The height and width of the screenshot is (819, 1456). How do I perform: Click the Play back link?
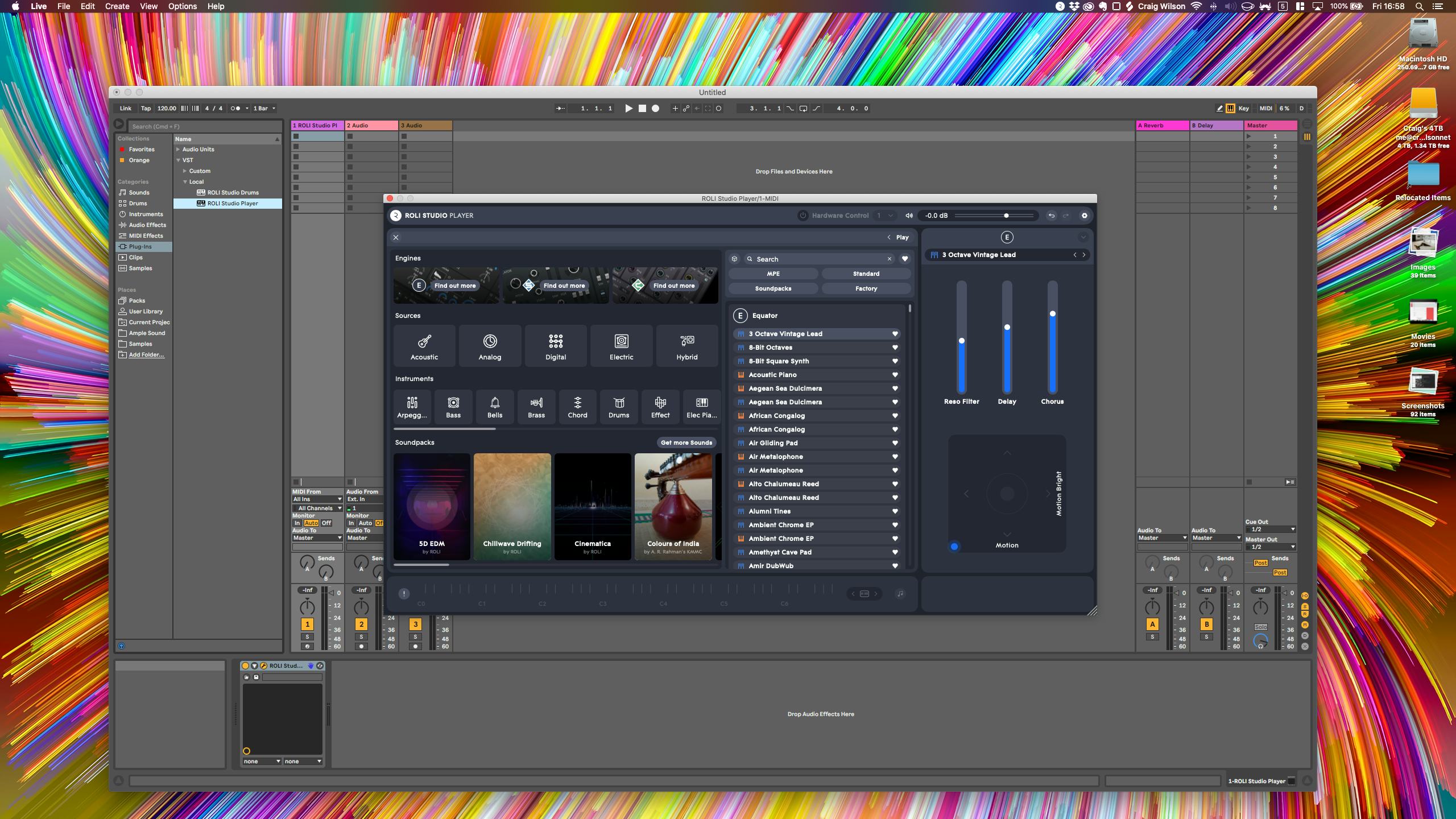(x=898, y=237)
